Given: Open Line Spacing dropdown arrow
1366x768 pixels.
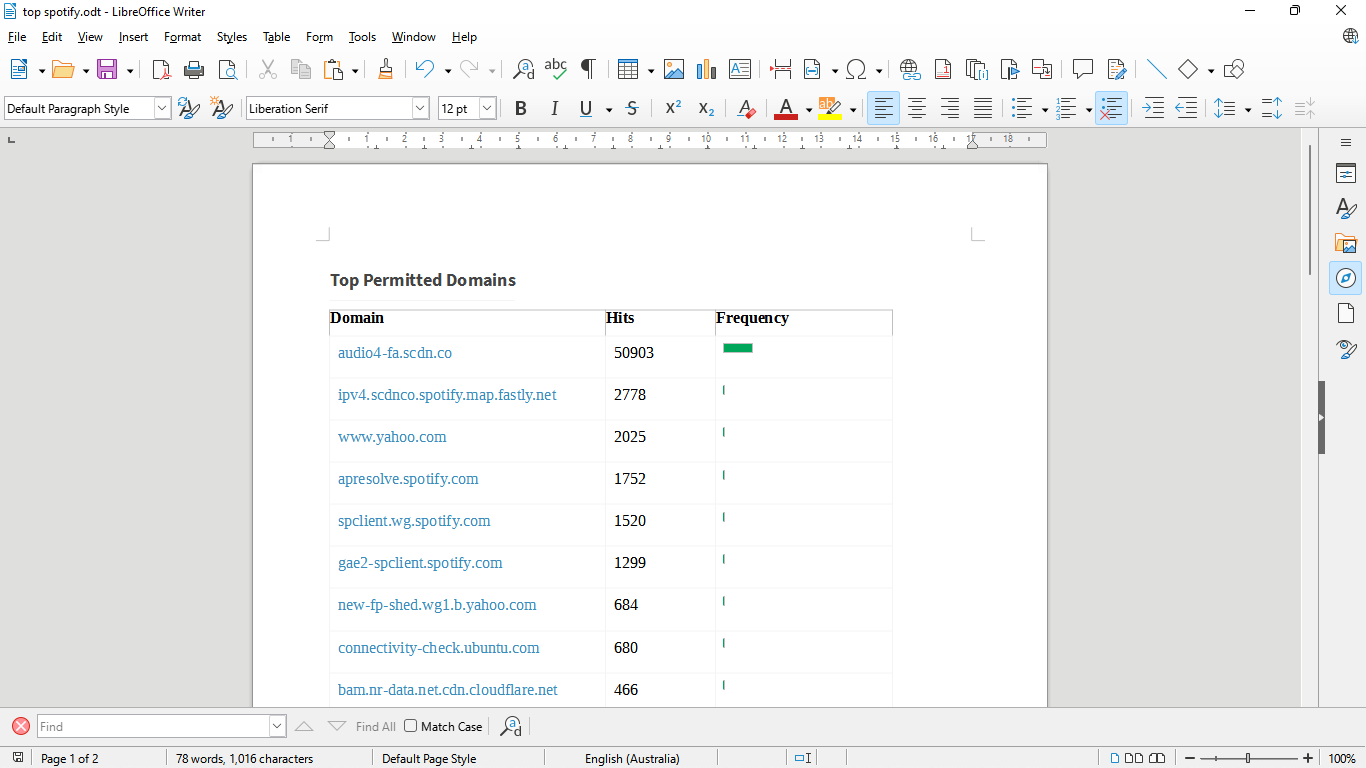Looking at the screenshot, I should pos(1247,109).
